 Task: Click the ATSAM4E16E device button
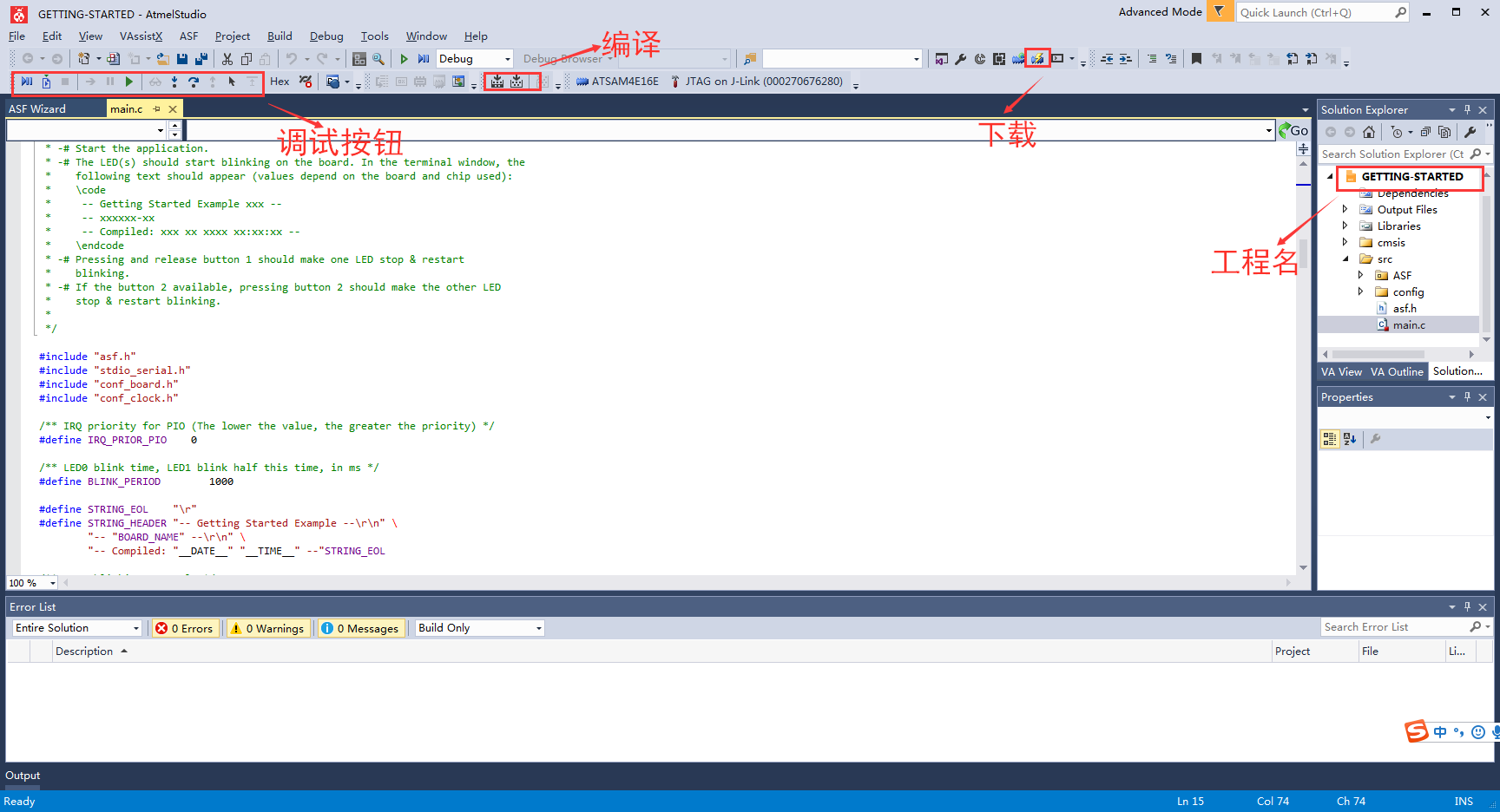[x=617, y=82]
